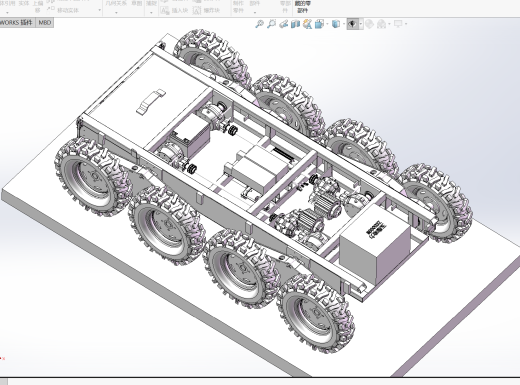The image size is (520, 385).
Task: Click the 爆炸块 (Explode Block) tool
Action: tap(207, 11)
